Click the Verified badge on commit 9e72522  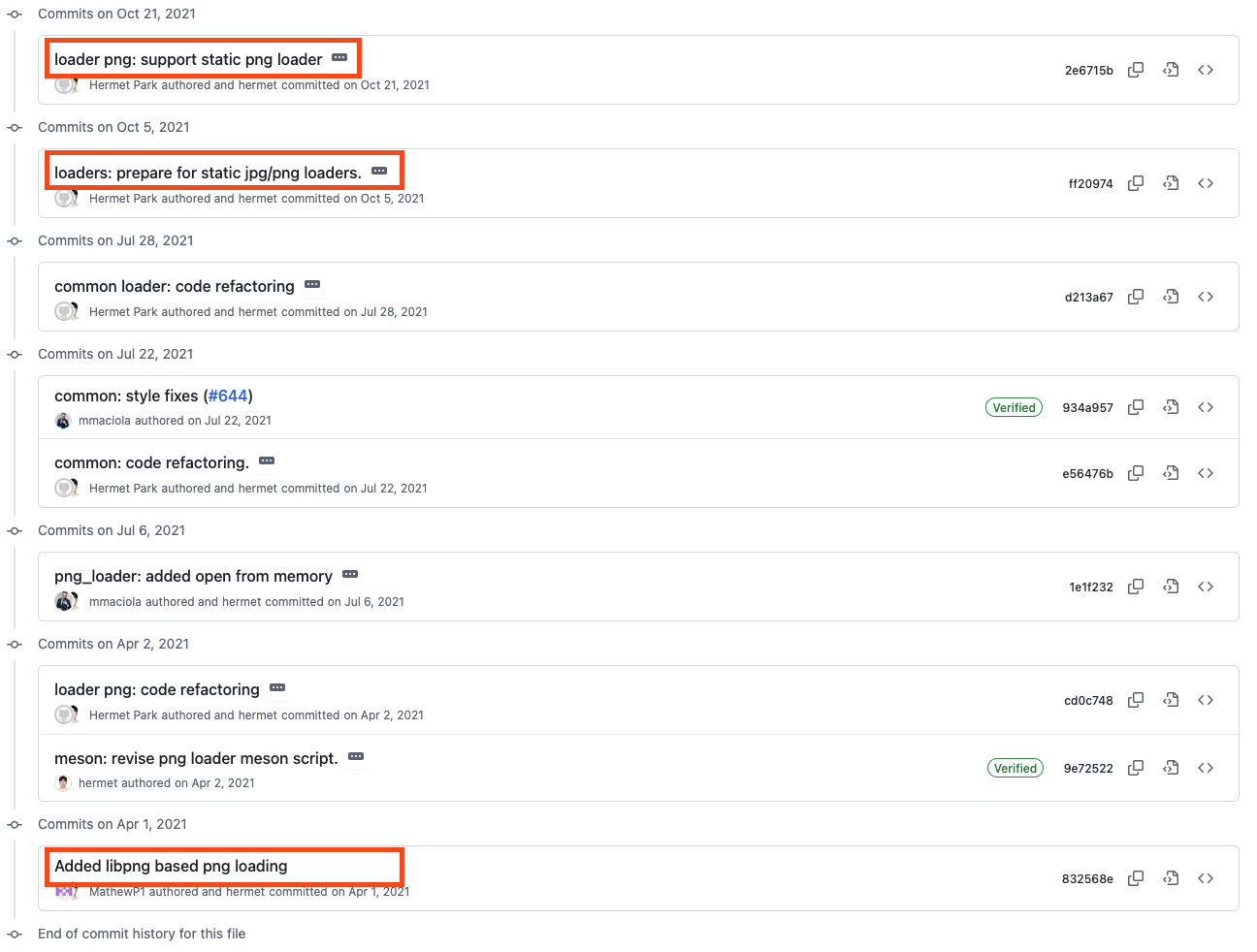pos(1015,768)
